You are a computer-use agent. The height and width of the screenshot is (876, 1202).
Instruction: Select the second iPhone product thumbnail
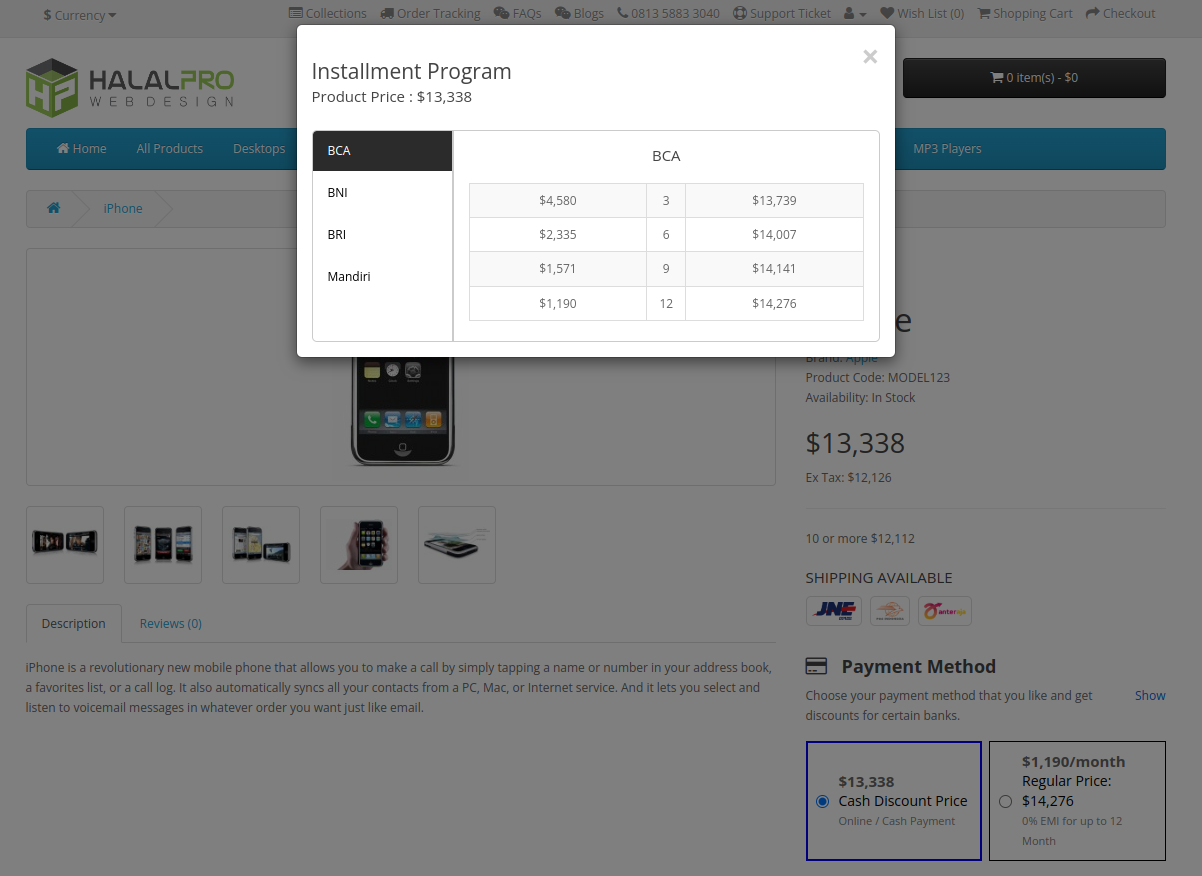(163, 544)
